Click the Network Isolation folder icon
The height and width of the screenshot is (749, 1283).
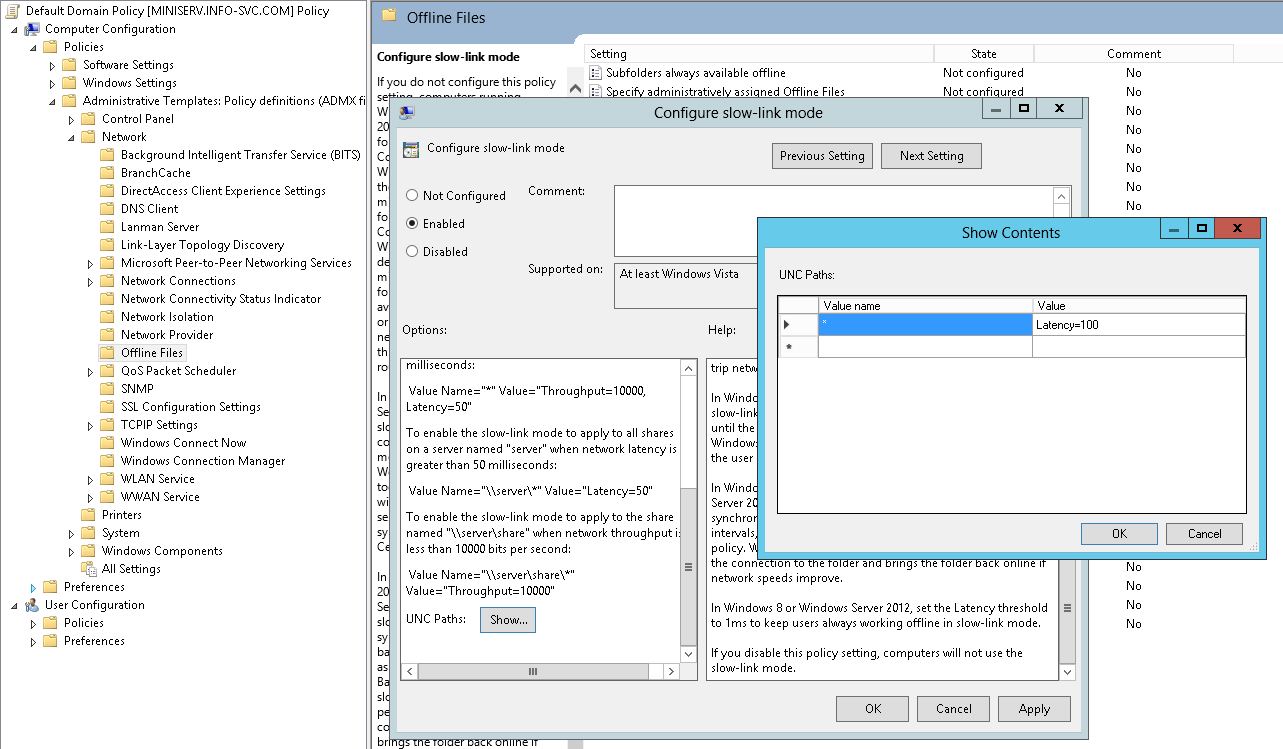(108, 317)
